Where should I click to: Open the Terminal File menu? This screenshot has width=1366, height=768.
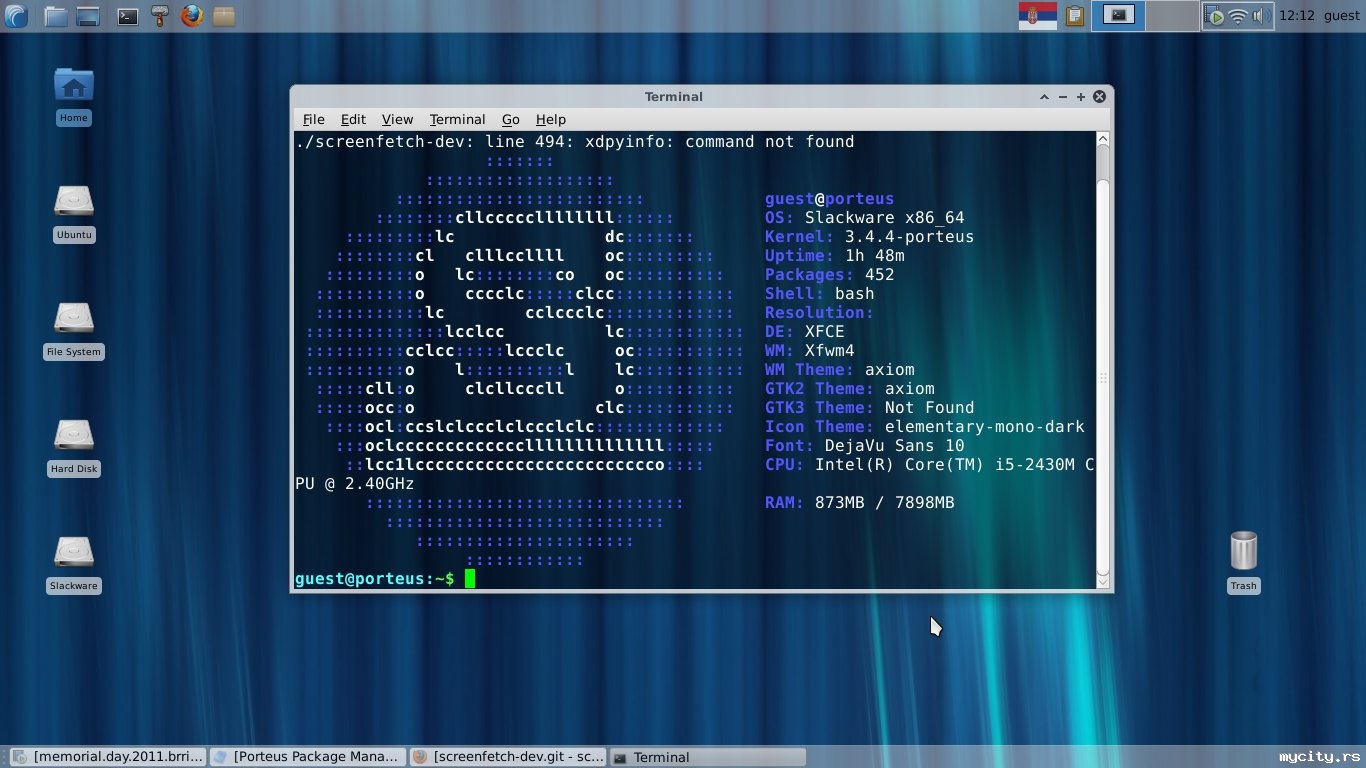coord(313,119)
